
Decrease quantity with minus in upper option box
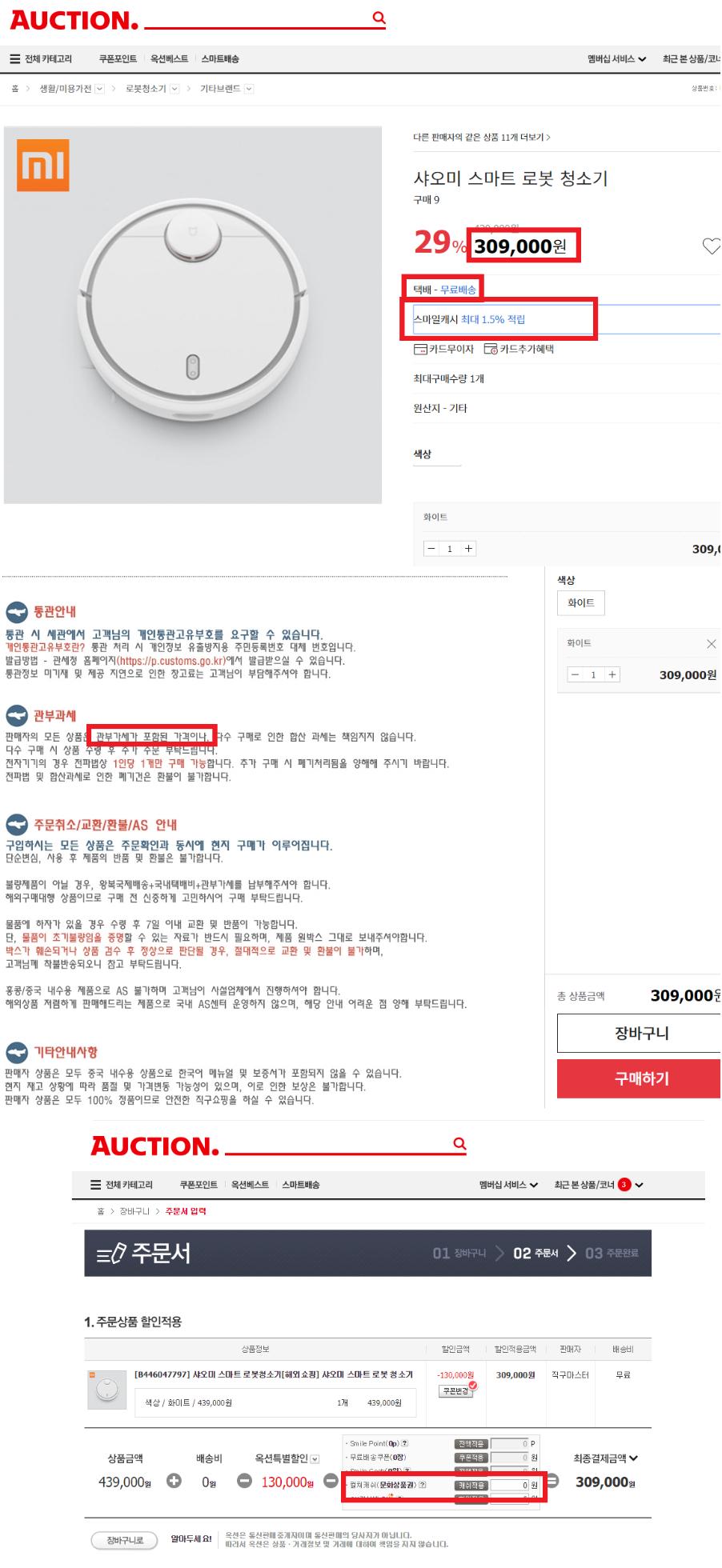click(x=431, y=549)
